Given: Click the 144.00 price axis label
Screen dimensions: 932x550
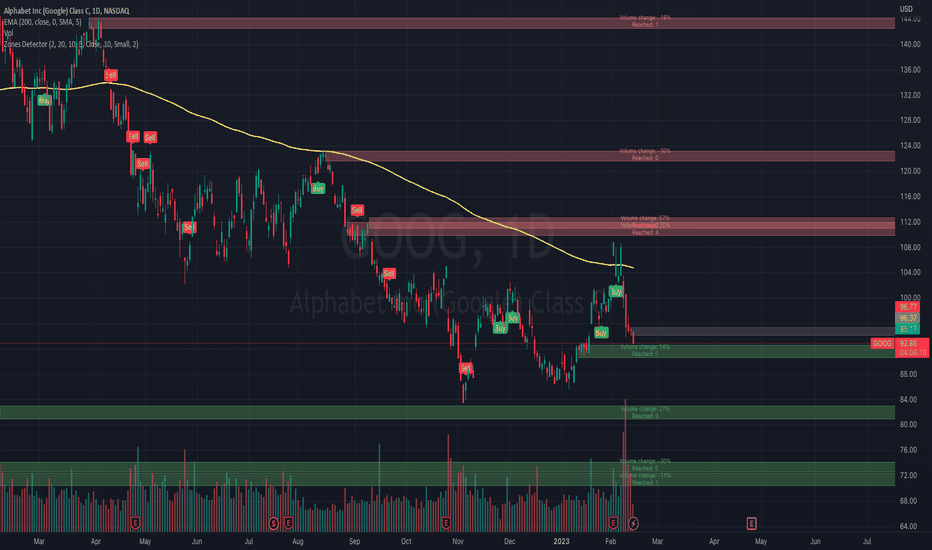Looking at the screenshot, I should 910,19.
